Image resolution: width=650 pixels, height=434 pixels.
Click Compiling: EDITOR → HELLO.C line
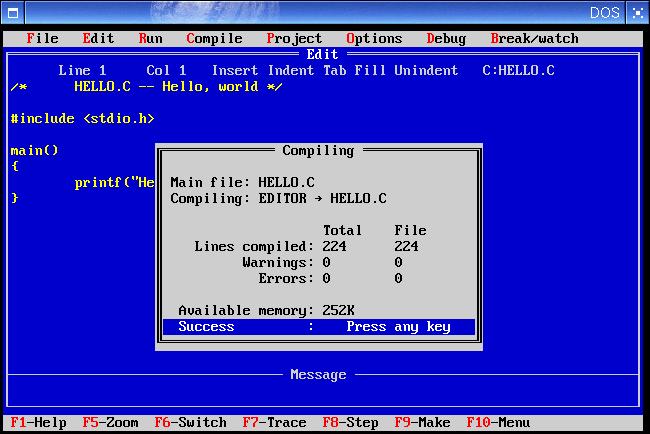click(279, 199)
